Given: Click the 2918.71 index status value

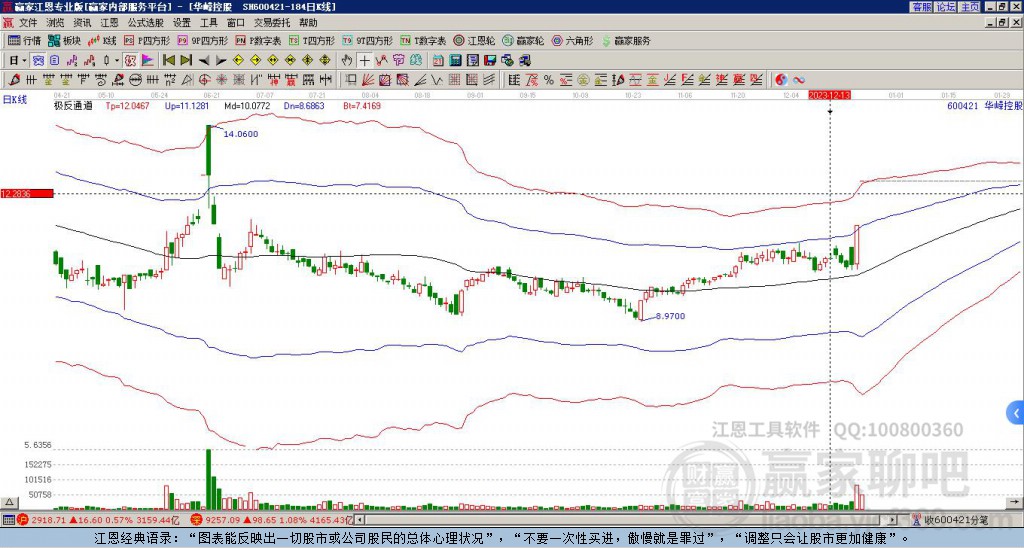Looking at the screenshot, I should point(48,520).
